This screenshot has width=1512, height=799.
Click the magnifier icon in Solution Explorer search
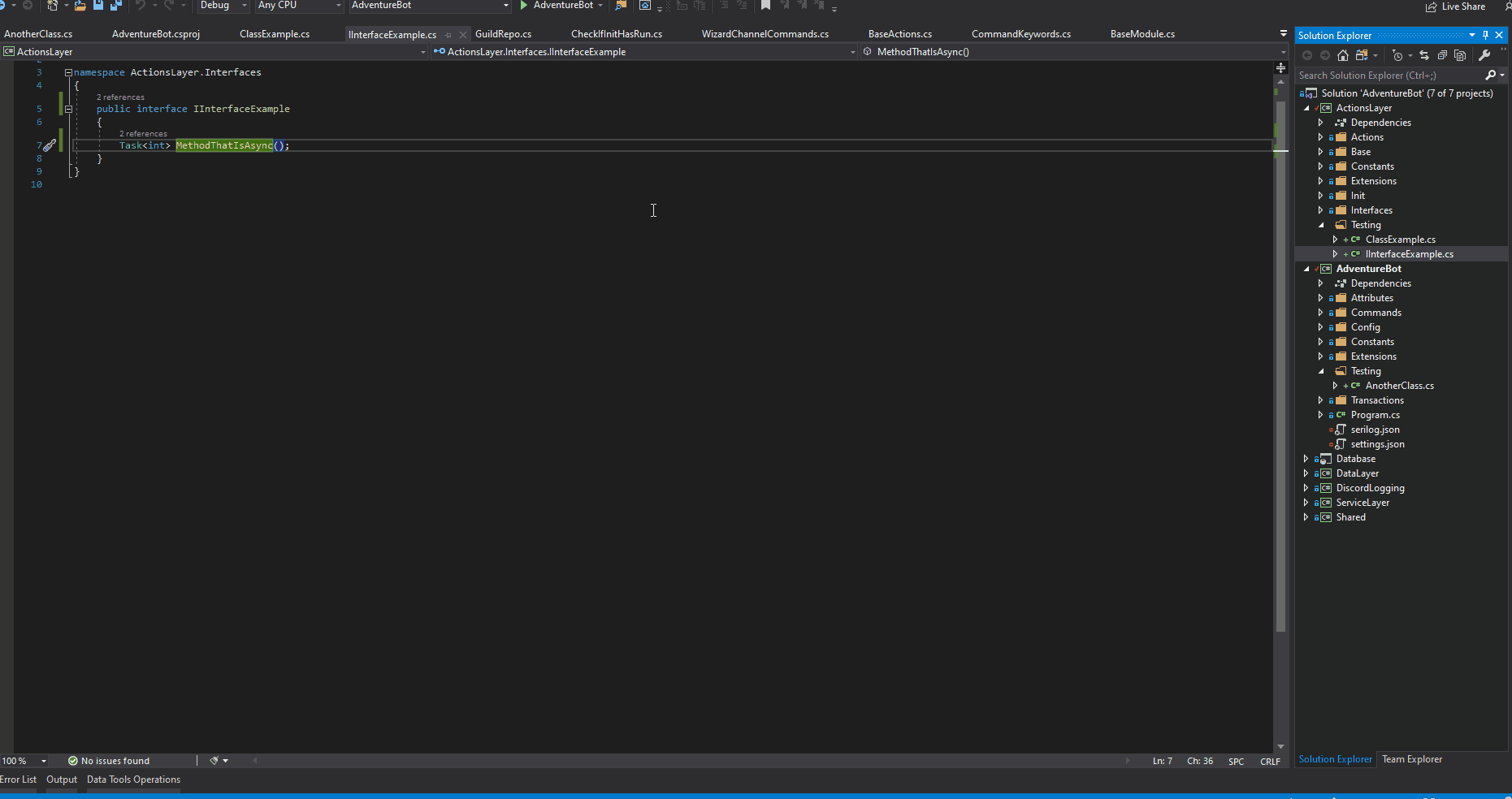[1490, 75]
